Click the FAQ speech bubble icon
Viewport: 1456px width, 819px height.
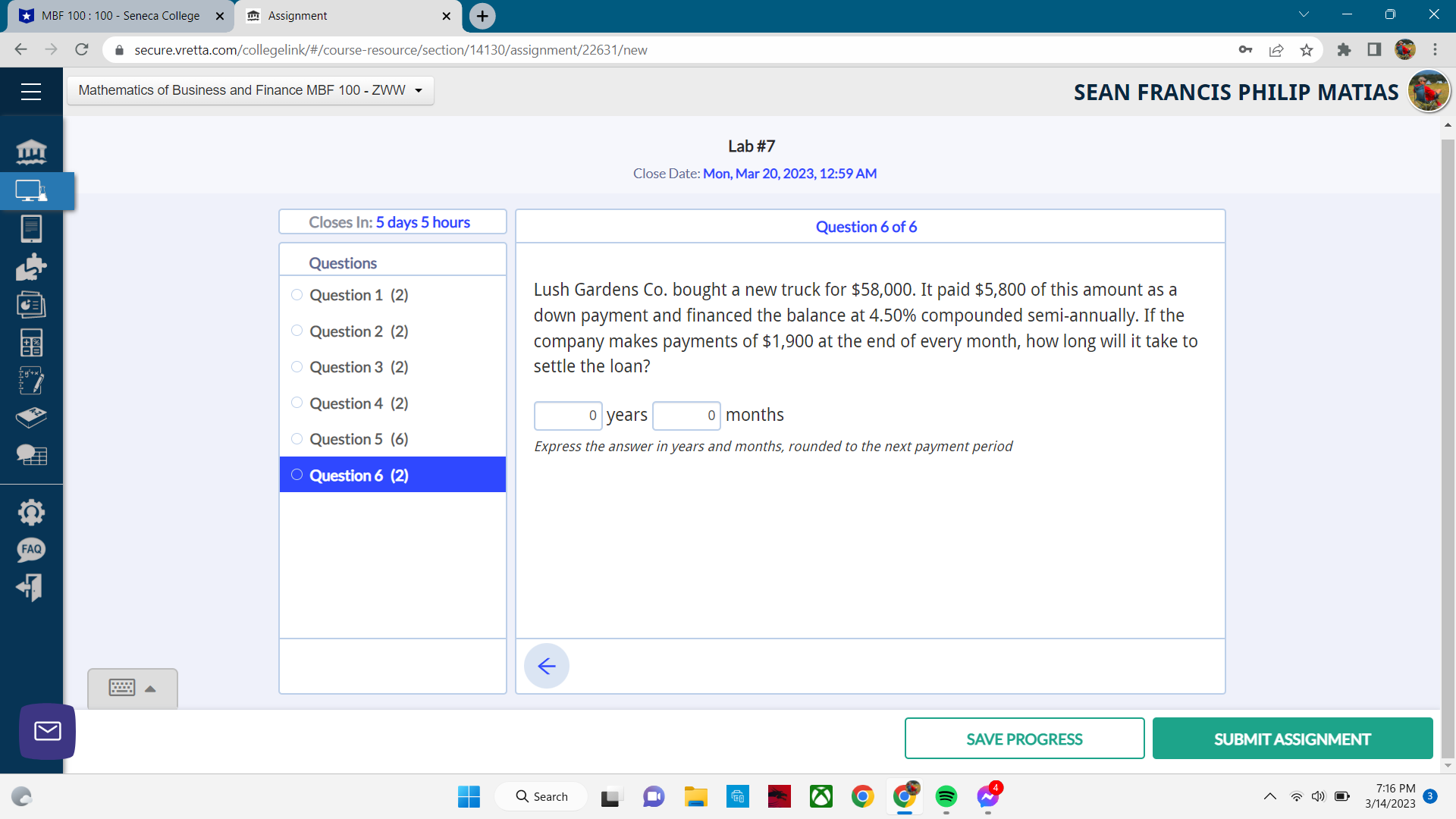pos(31,550)
